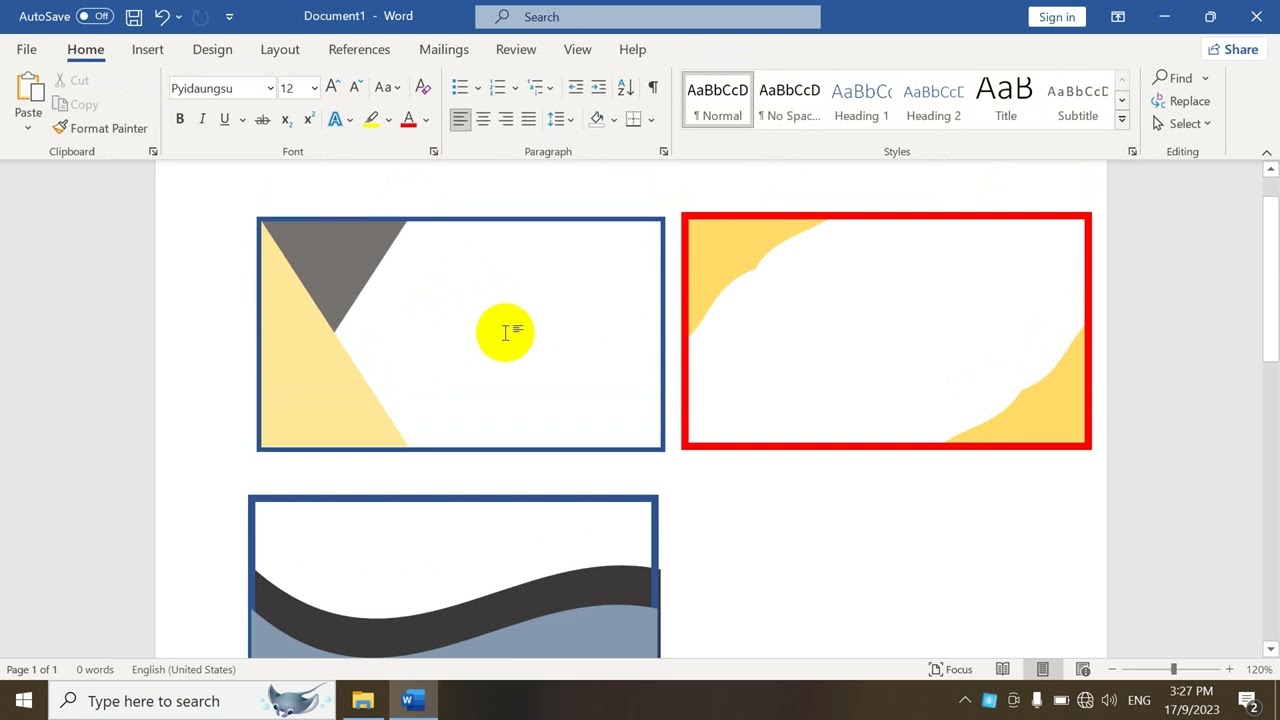Open Read Mode view in status bar
Viewport: 1280px width, 720px height.
click(1002, 669)
